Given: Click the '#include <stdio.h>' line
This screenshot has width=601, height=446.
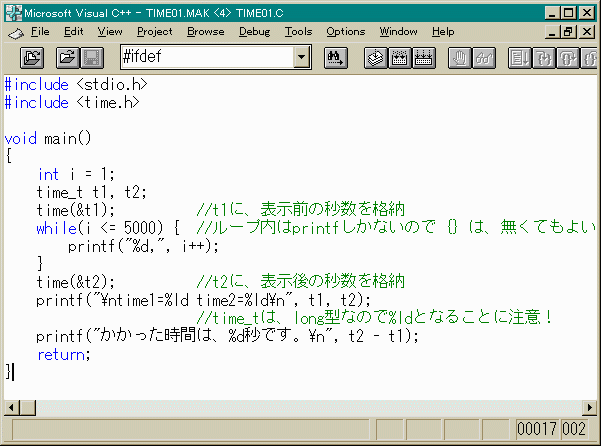Looking at the screenshot, I should [x=76, y=84].
